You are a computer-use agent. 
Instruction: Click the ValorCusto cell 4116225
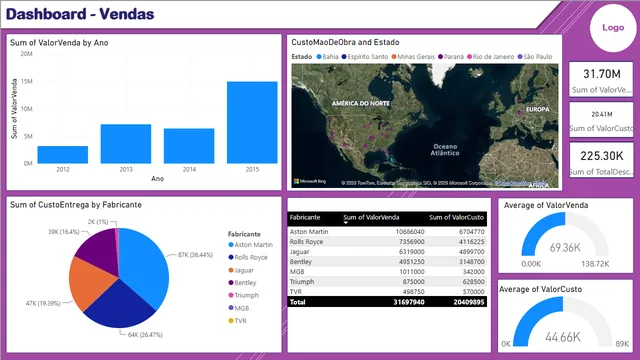pyautogui.click(x=471, y=242)
